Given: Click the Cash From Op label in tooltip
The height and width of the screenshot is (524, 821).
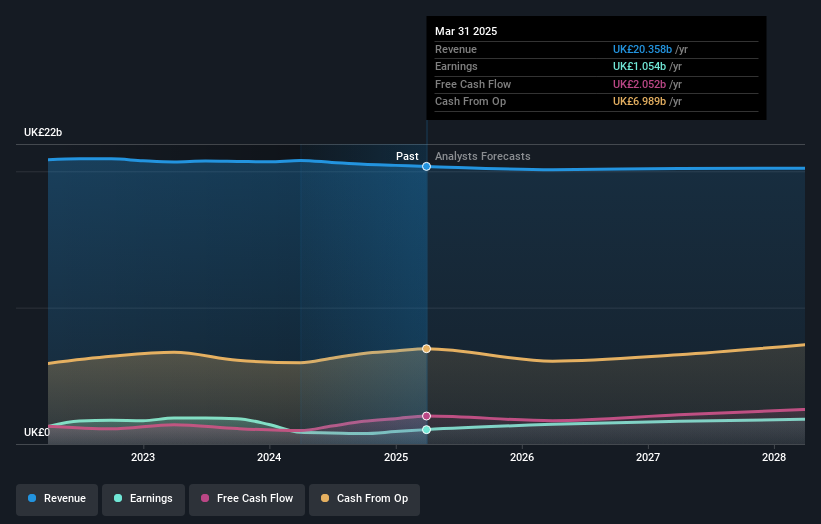Looking at the screenshot, I should pos(470,102).
